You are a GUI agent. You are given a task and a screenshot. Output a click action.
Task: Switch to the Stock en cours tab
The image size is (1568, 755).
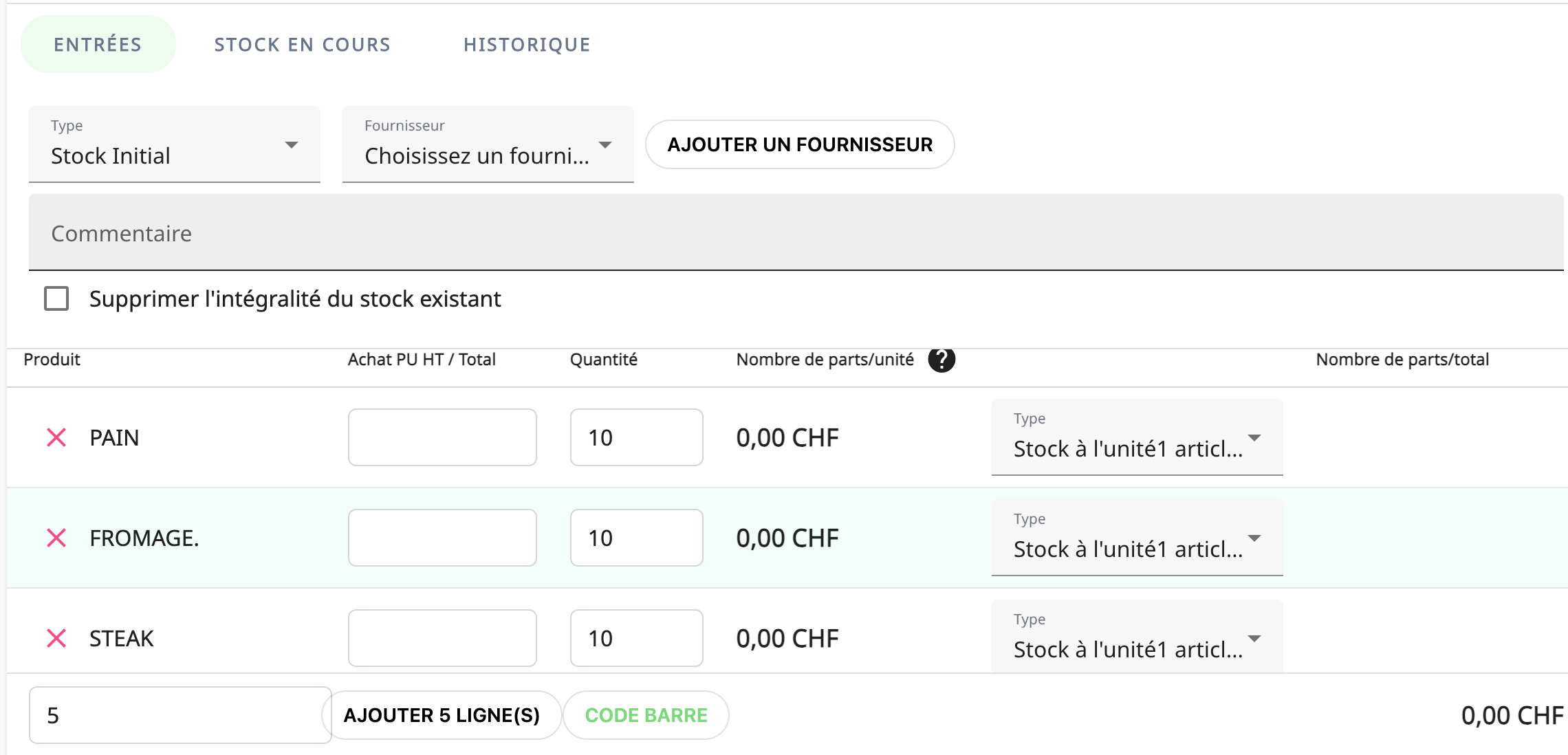tap(303, 45)
